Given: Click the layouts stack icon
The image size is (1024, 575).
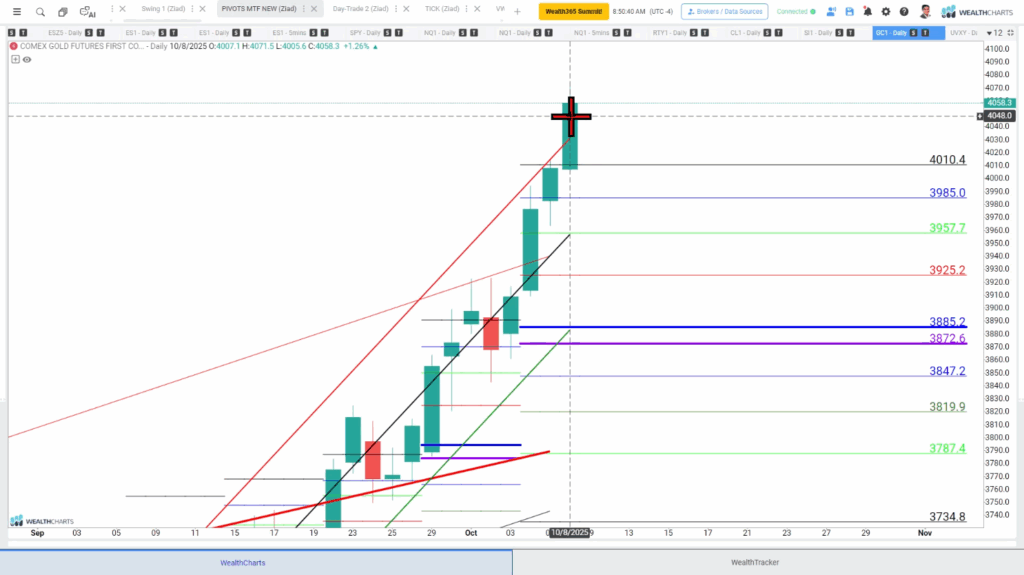Looking at the screenshot, I should [63, 12].
